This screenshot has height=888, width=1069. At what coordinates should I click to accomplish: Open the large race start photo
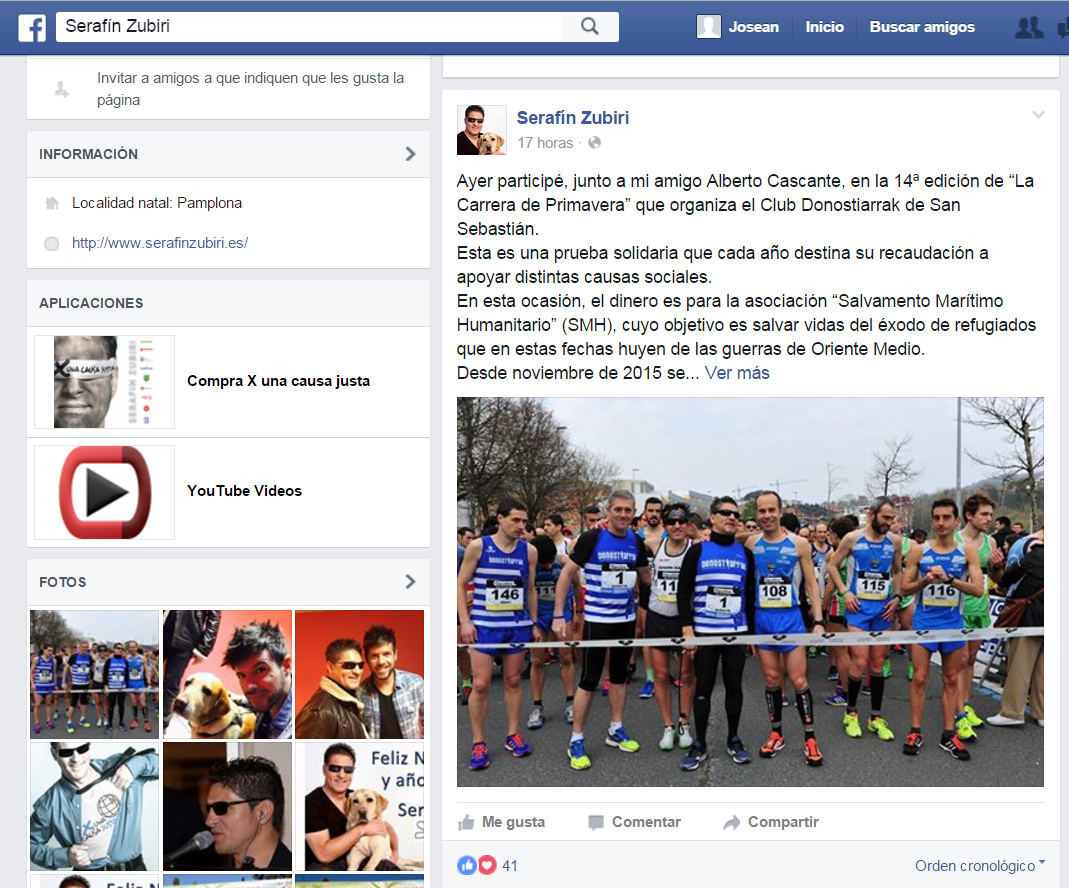pyautogui.click(x=750, y=592)
